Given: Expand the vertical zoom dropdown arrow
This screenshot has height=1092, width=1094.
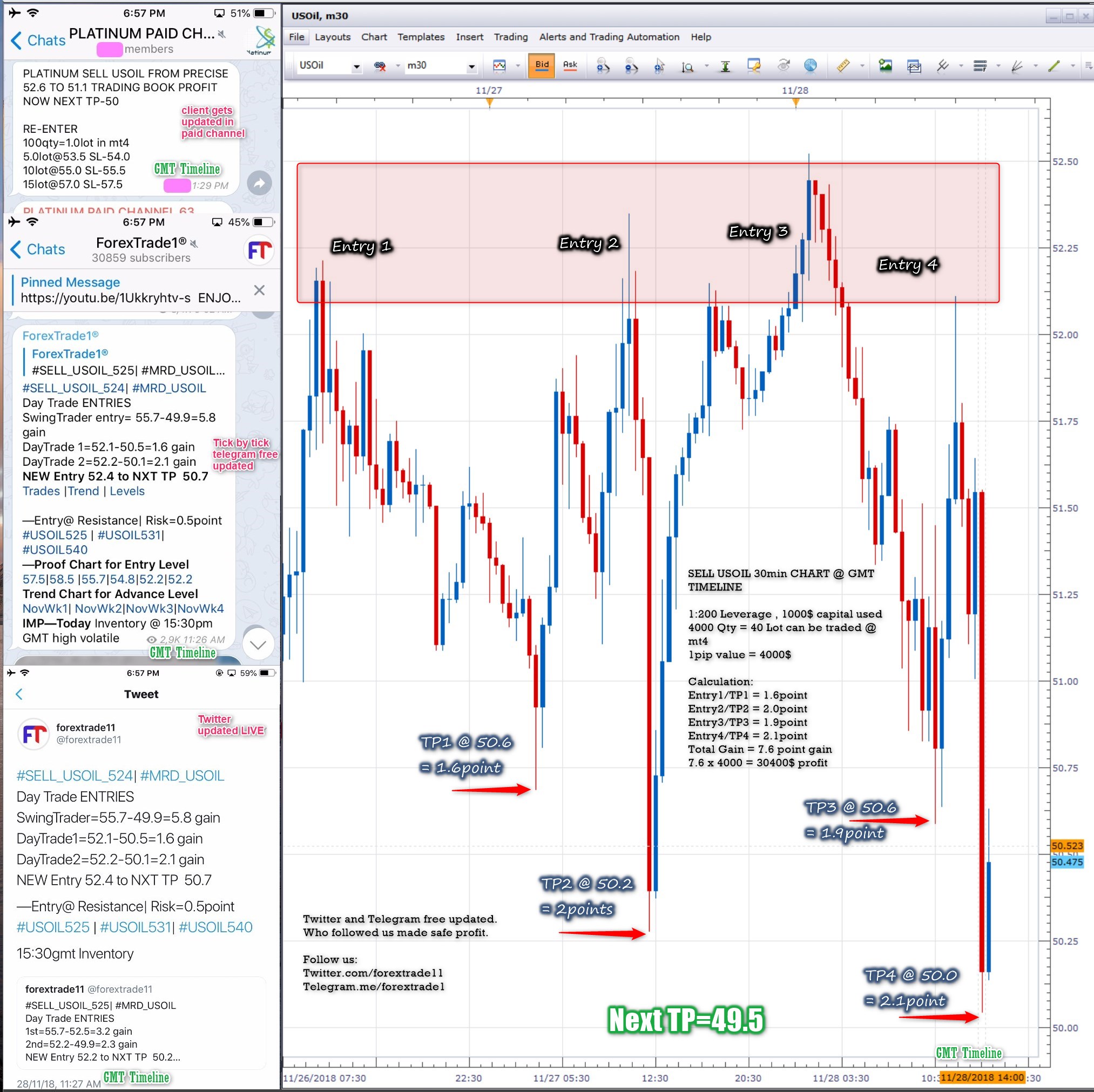Looking at the screenshot, I should coord(706,66).
